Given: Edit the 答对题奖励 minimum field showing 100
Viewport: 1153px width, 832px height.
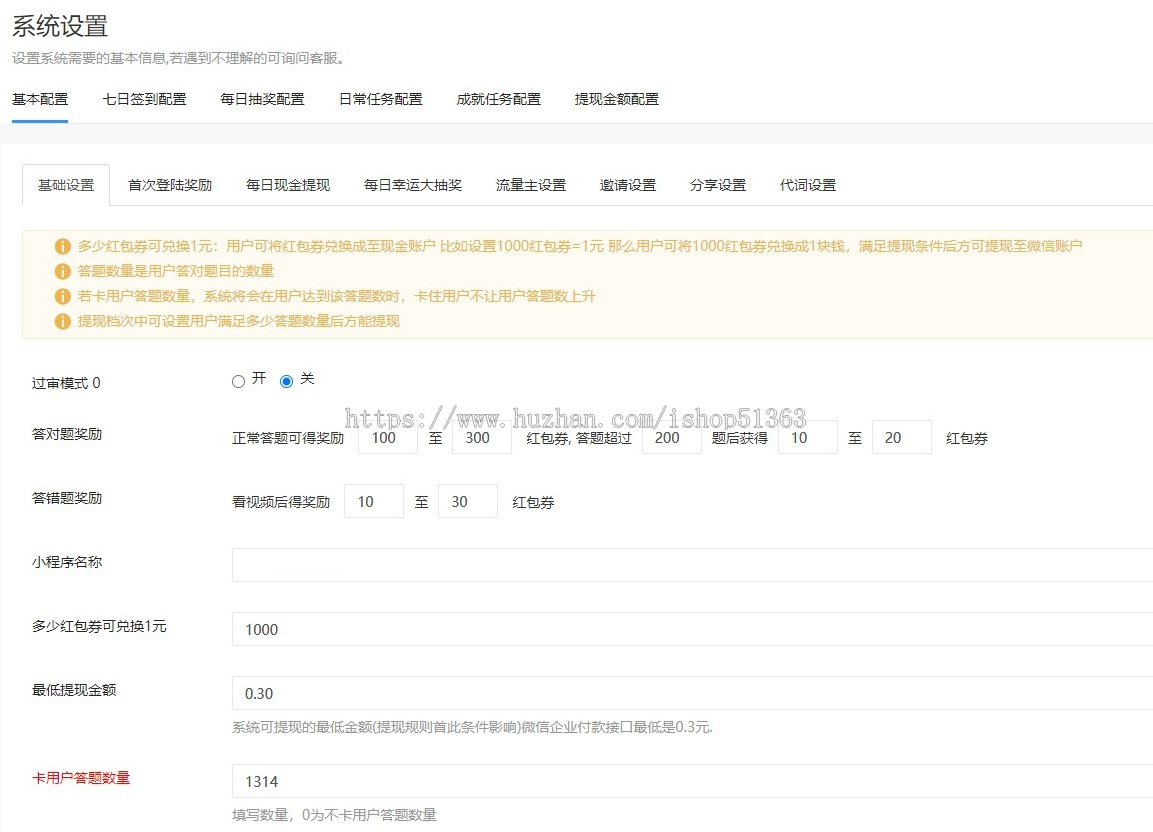Looking at the screenshot, I should click(388, 438).
